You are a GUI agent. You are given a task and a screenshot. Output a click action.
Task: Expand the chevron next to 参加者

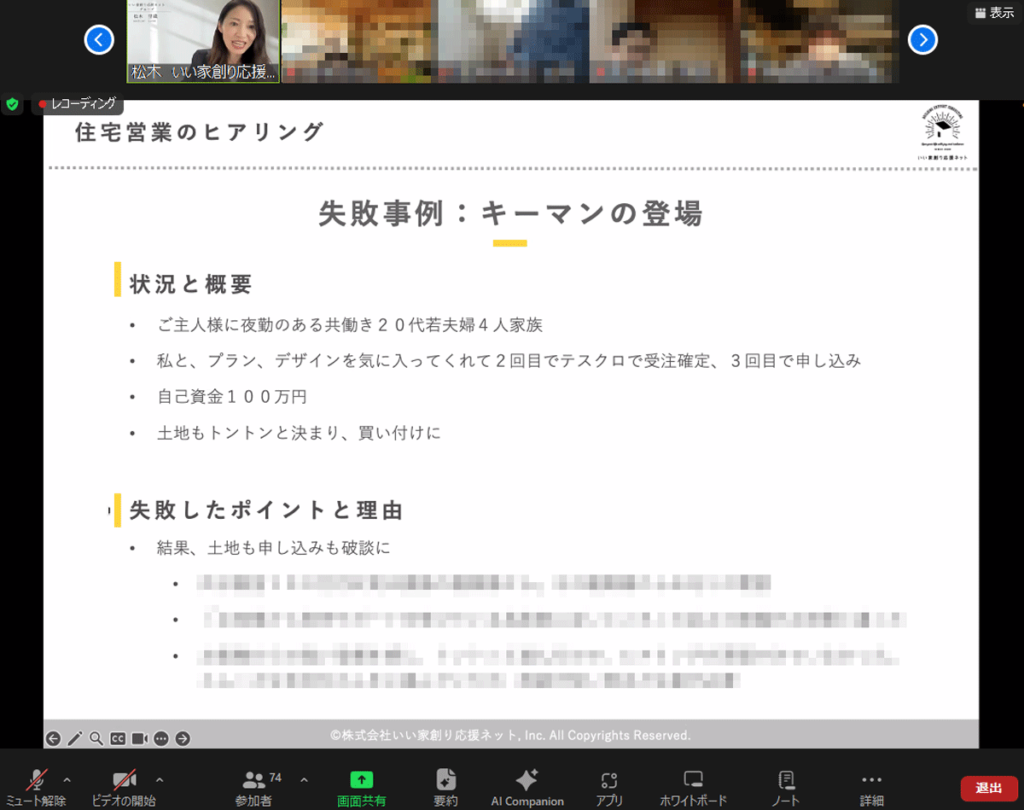tap(304, 779)
